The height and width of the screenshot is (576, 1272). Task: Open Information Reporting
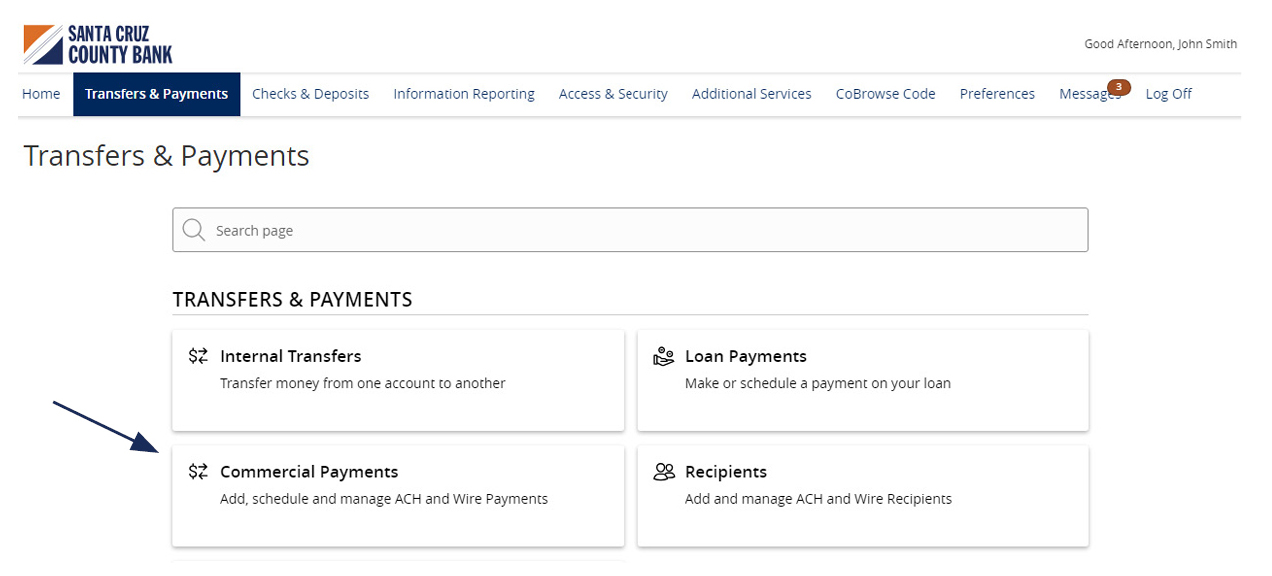tap(463, 93)
